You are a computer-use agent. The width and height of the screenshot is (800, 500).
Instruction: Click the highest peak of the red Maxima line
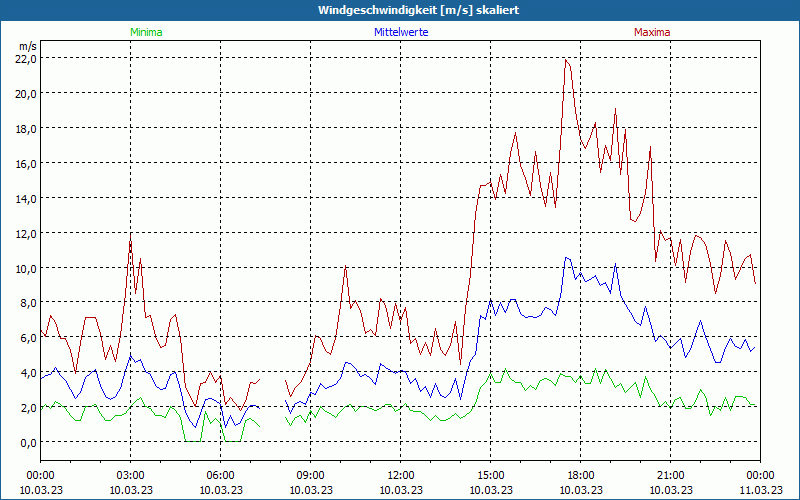click(566, 60)
